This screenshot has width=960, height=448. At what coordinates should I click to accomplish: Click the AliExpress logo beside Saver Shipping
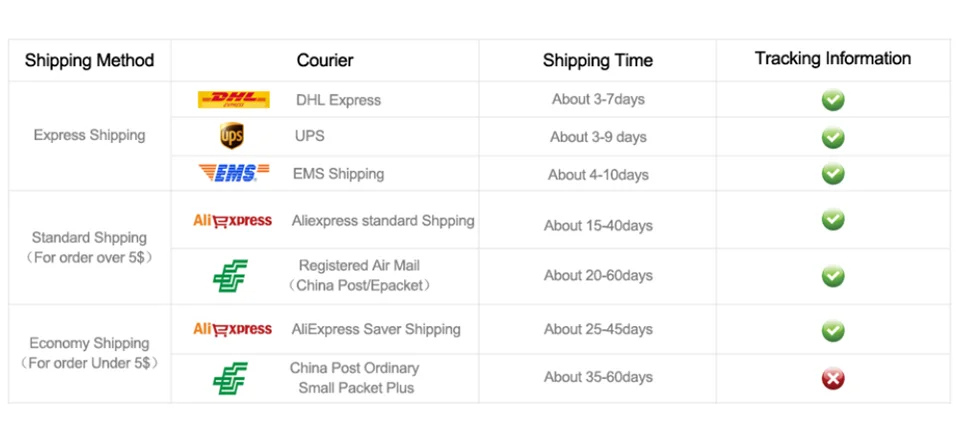click(x=232, y=329)
